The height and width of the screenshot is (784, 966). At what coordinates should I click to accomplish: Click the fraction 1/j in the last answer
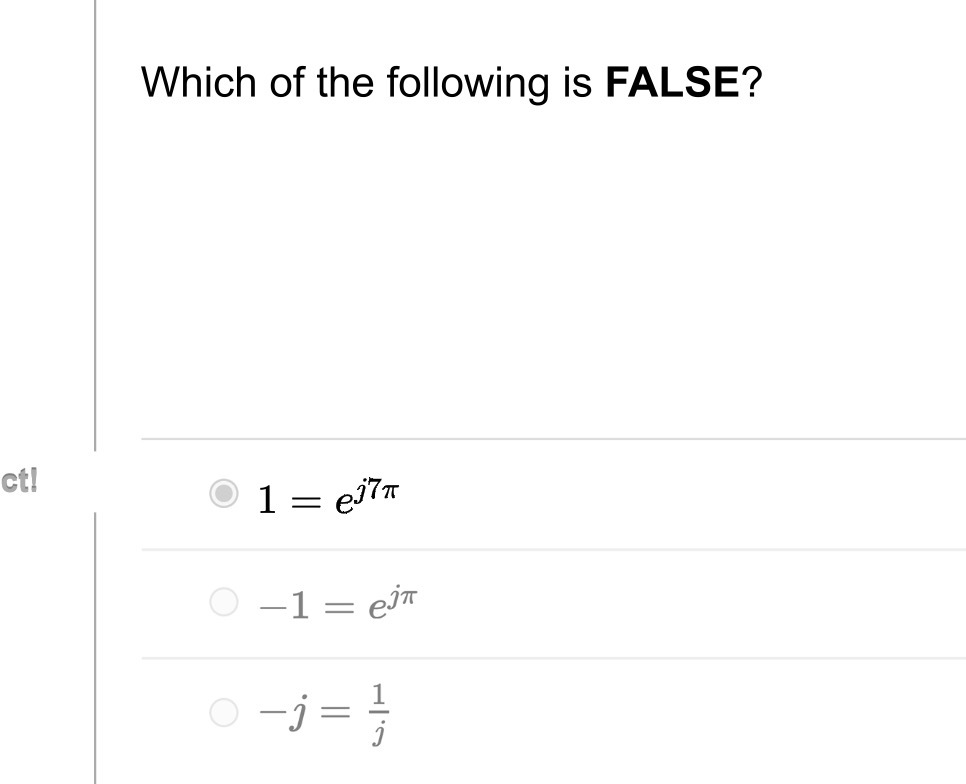[380, 712]
